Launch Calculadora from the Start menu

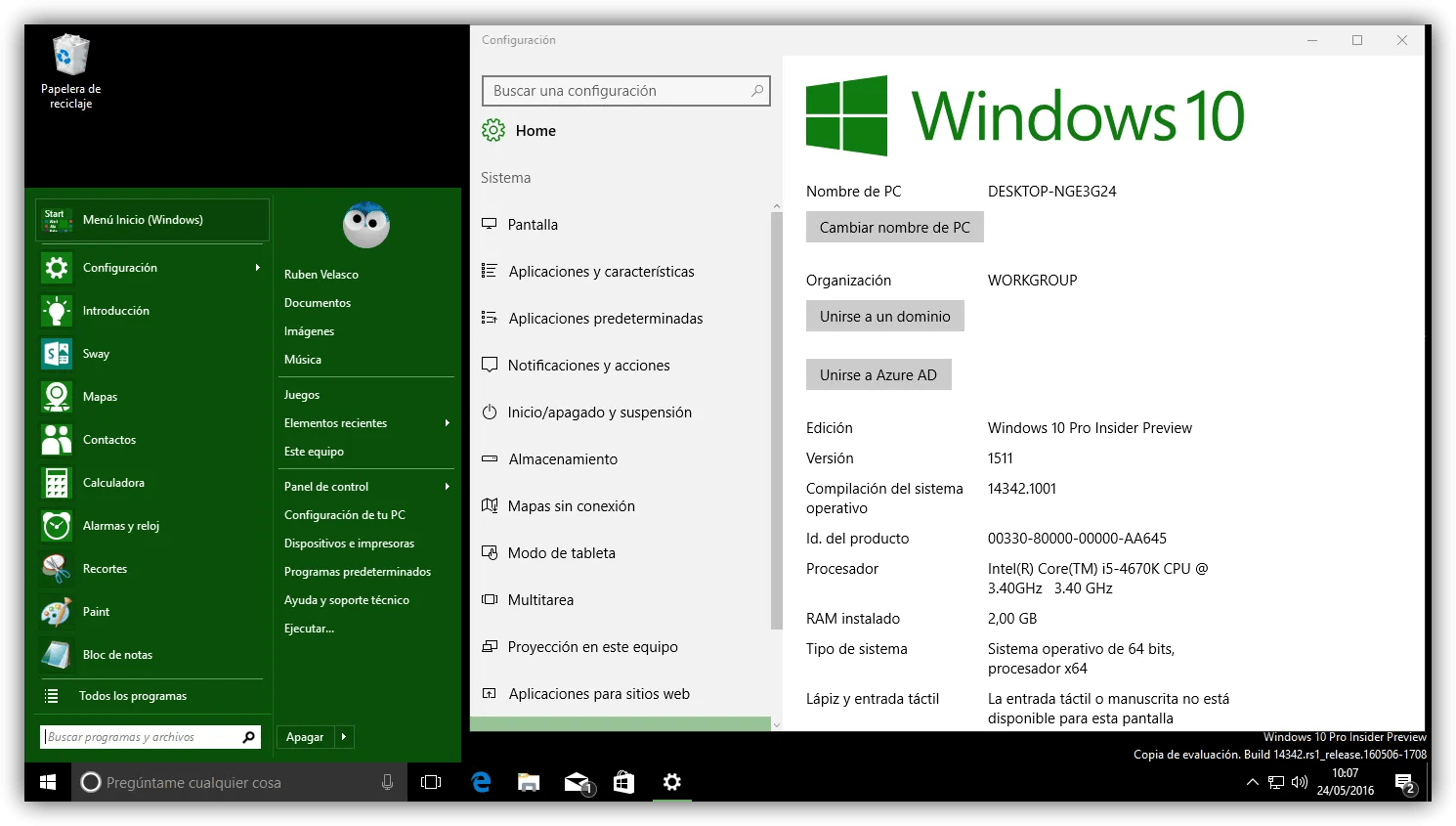[x=113, y=482]
